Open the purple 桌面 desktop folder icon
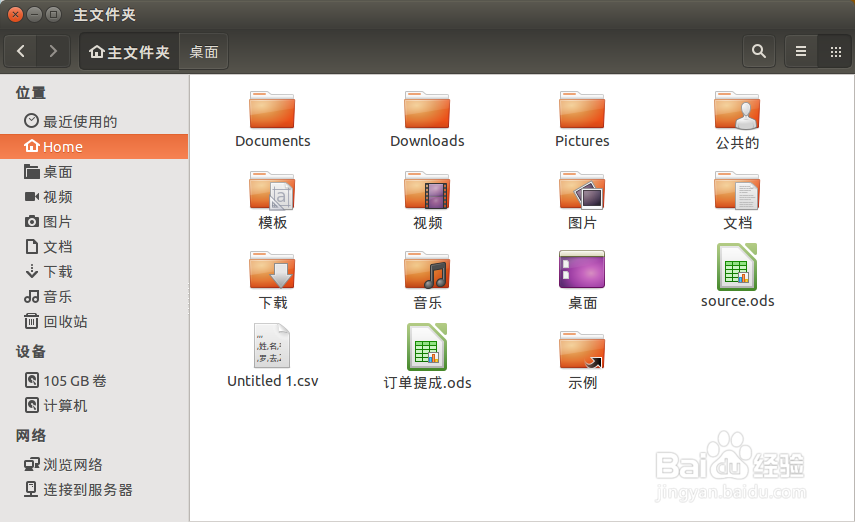The image size is (855, 522). tap(582, 269)
